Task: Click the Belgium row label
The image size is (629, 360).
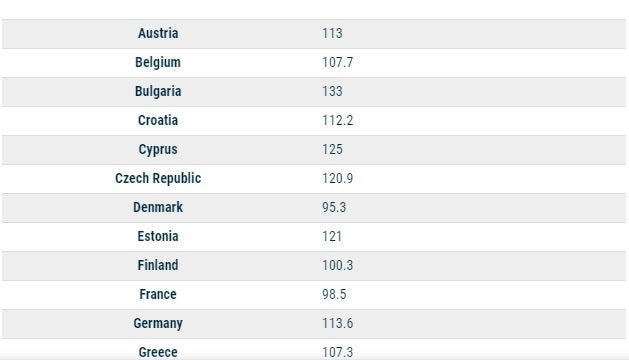Action: (x=158, y=62)
